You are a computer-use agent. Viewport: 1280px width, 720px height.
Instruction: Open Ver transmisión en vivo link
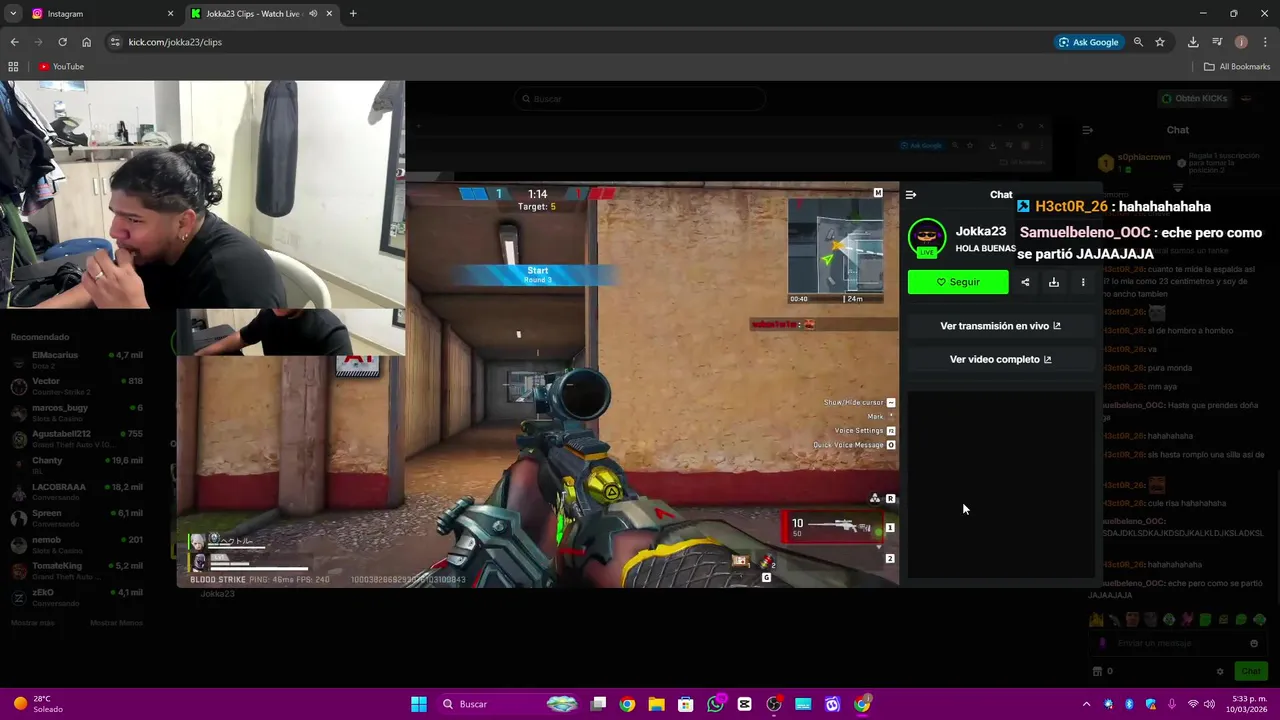coord(1000,326)
